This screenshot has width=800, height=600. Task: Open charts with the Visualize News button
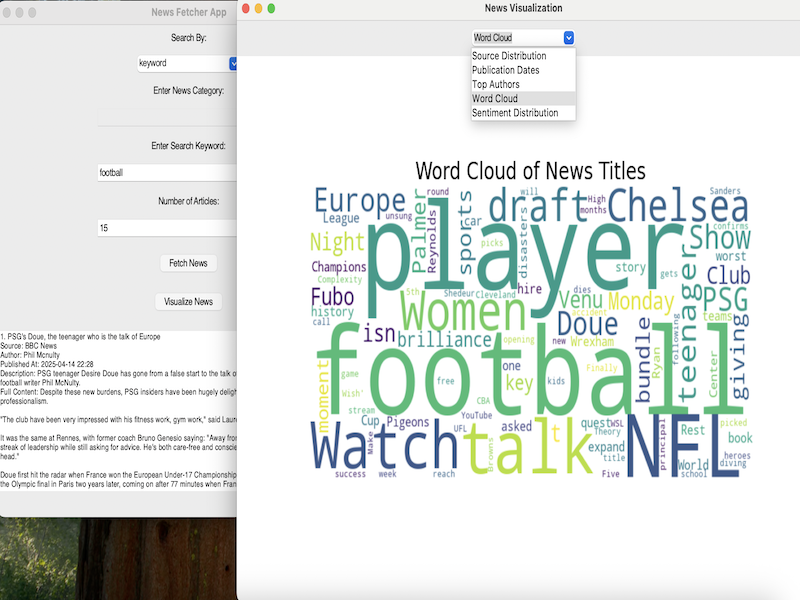tap(188, 302)
